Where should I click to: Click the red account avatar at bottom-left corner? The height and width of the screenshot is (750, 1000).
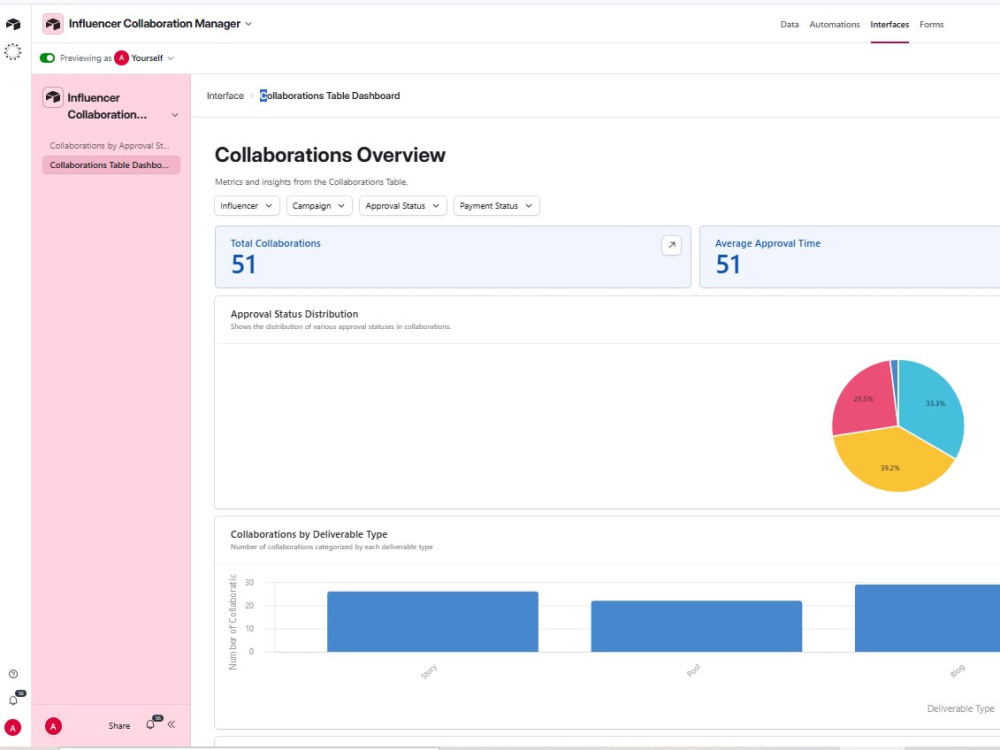pyautogui.click(x=13, y=727)
